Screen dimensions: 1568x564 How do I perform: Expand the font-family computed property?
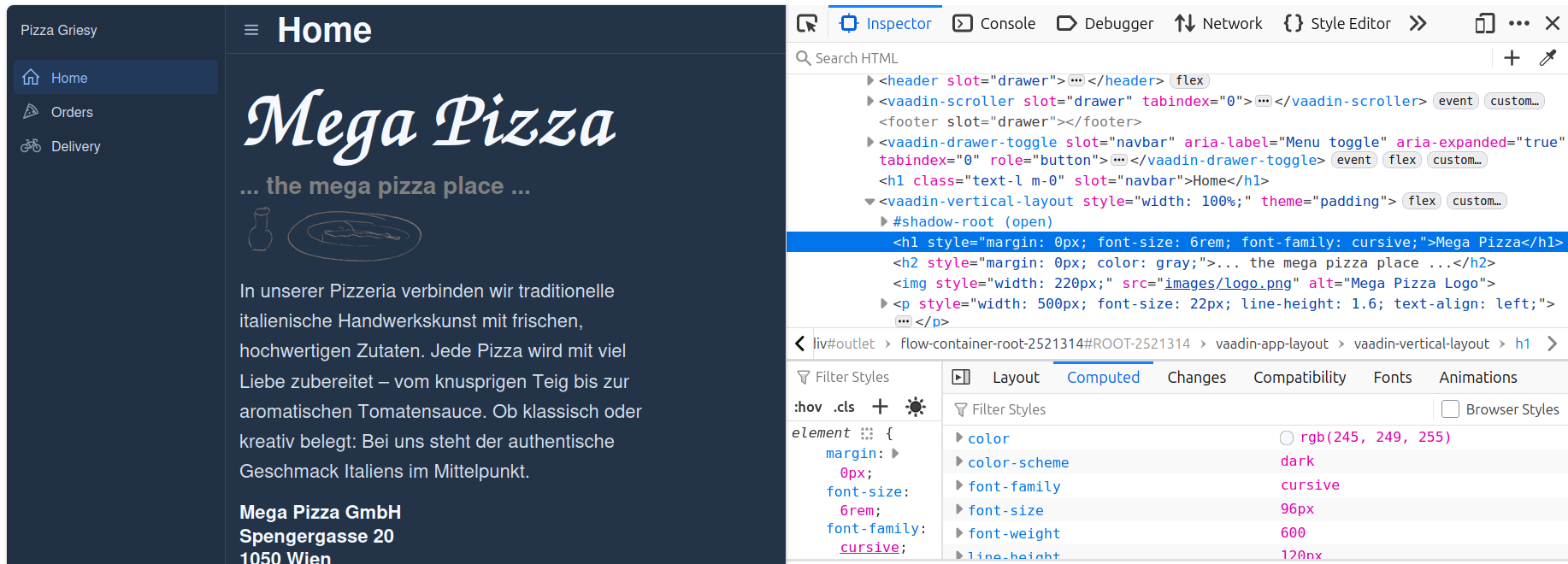click(x=958, y=485)
